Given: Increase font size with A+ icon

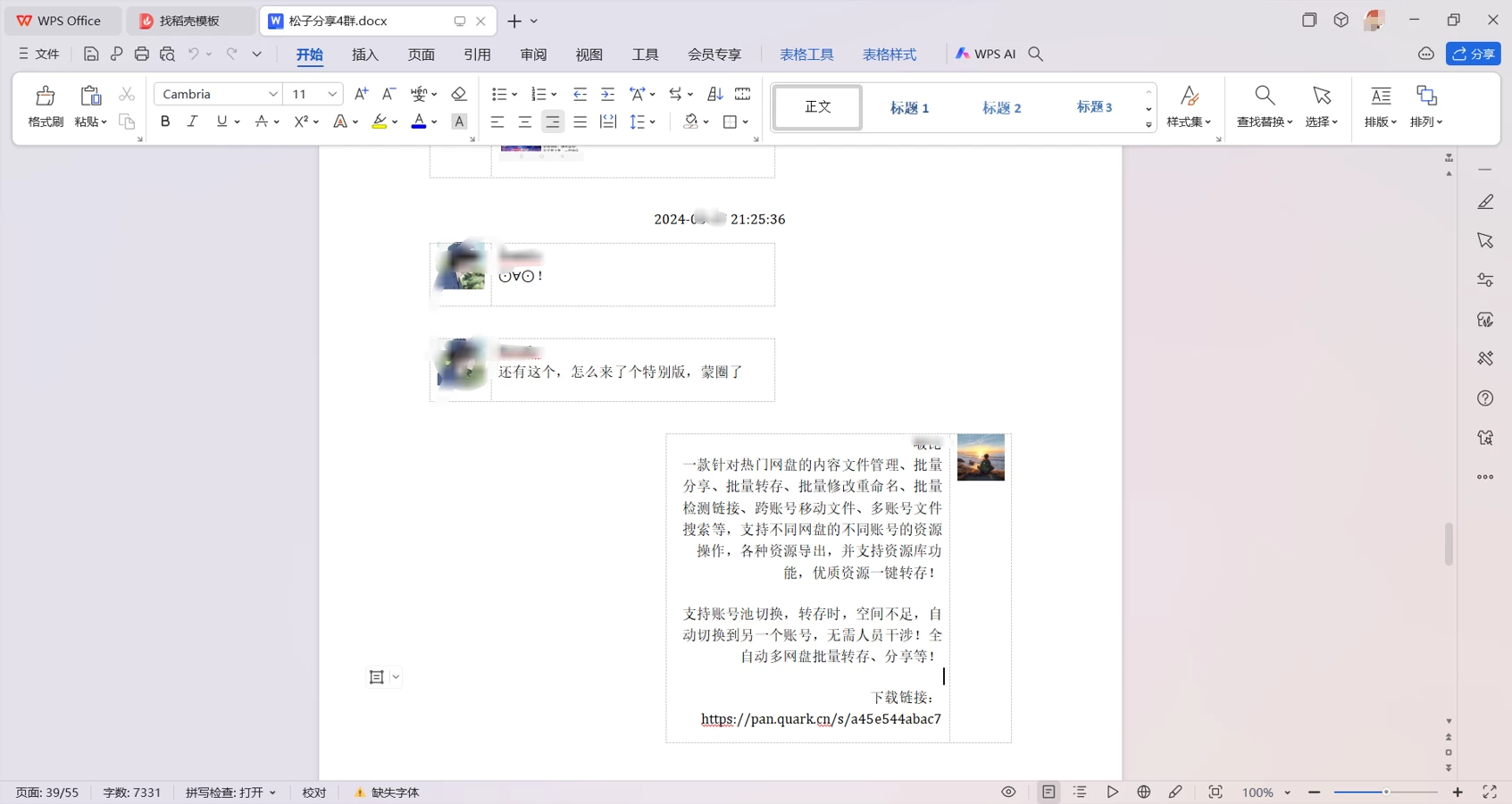Looking at the screenshot, I should (361, 94).
